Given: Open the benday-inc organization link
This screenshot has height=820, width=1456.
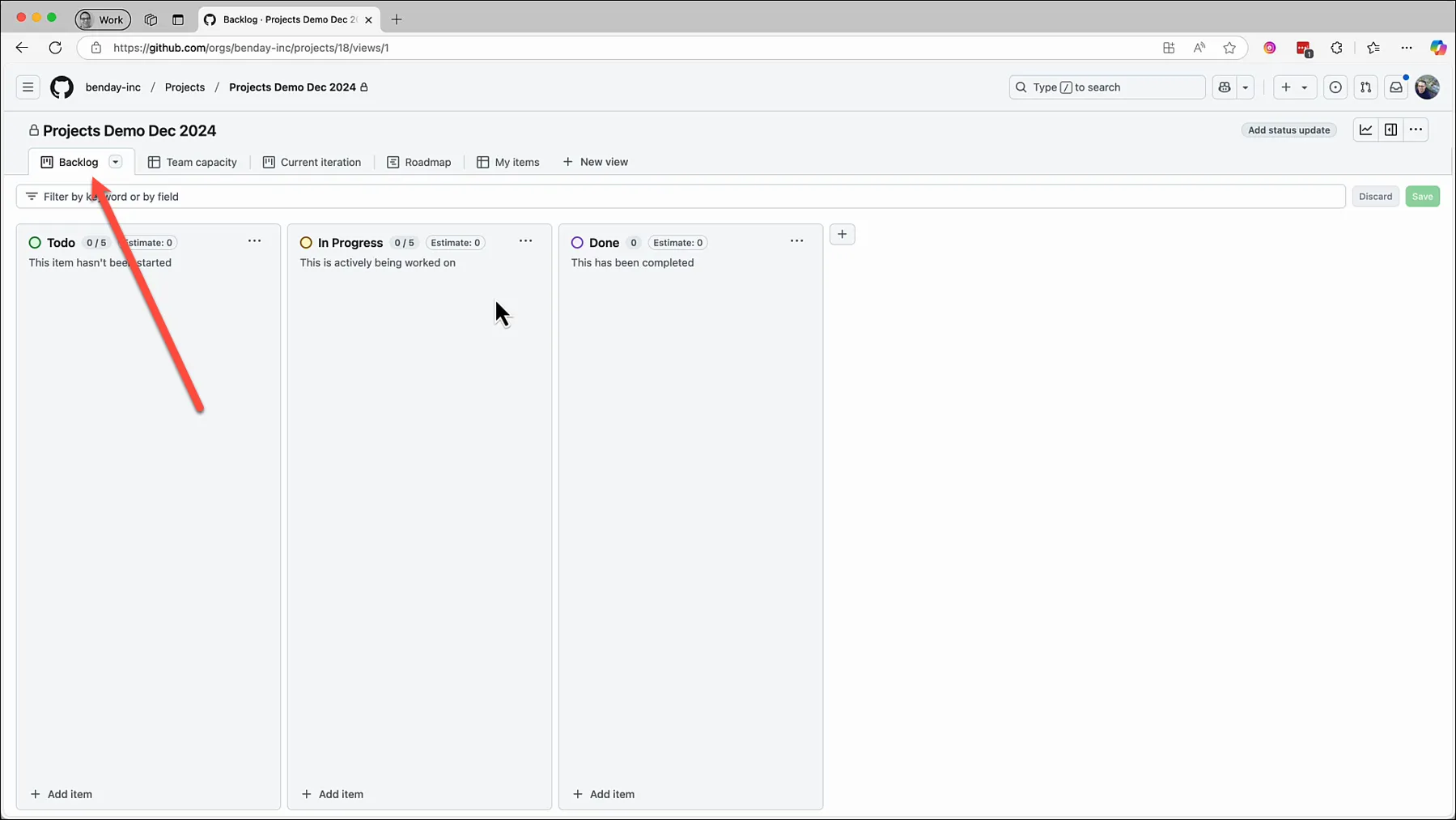Looking at the screenshot, I should 113,87.
